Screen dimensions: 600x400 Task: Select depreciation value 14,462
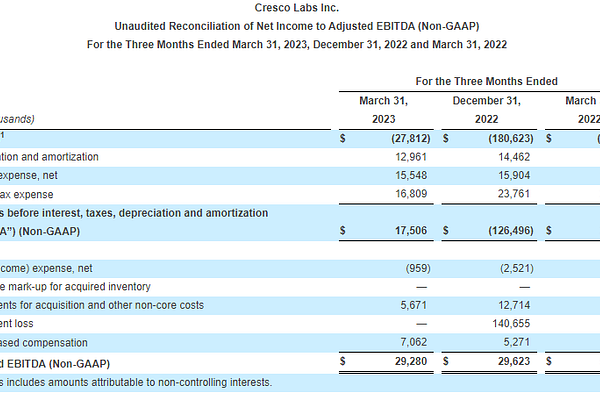point(514,157)
